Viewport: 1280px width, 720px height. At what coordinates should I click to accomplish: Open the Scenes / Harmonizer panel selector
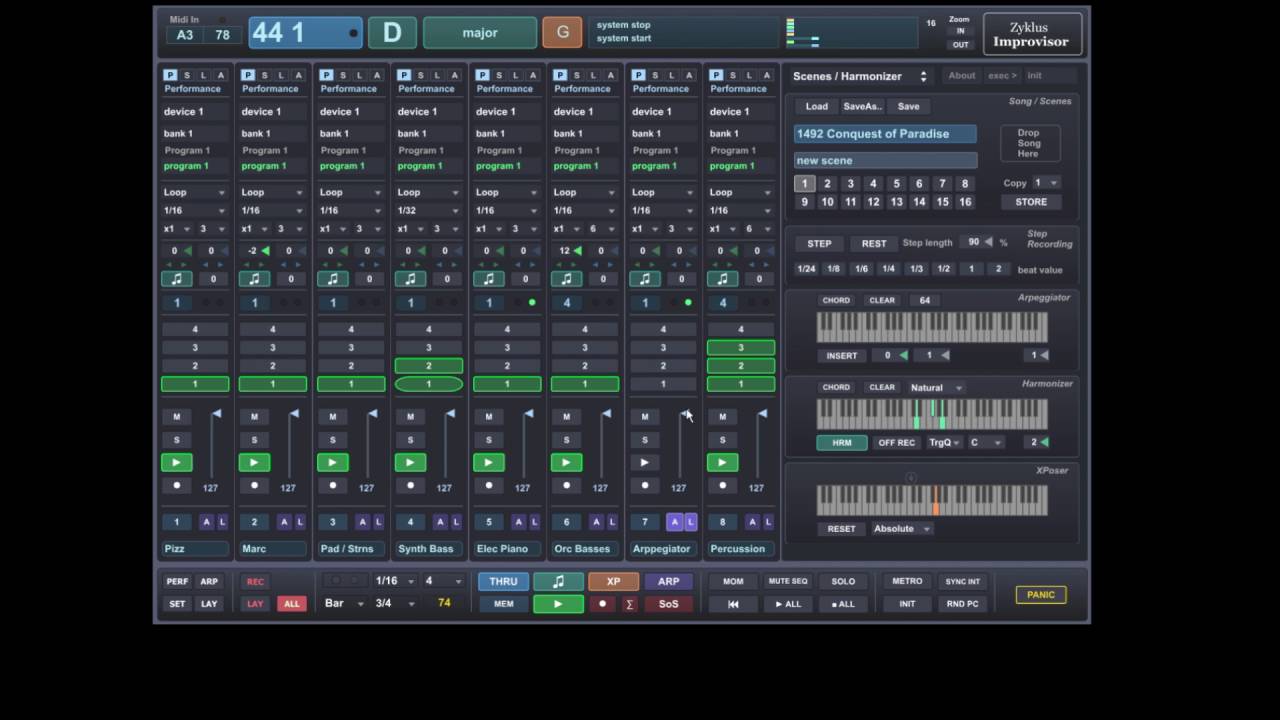tap(860, 76)
